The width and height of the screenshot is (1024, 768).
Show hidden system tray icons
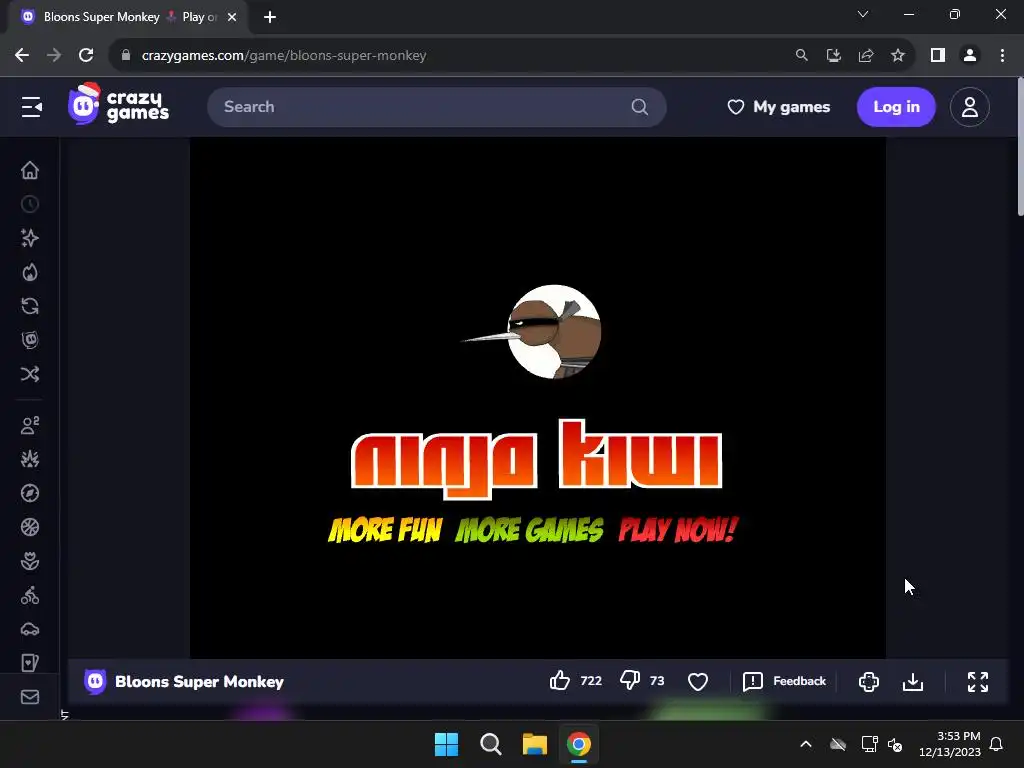[x=806, y=744]
